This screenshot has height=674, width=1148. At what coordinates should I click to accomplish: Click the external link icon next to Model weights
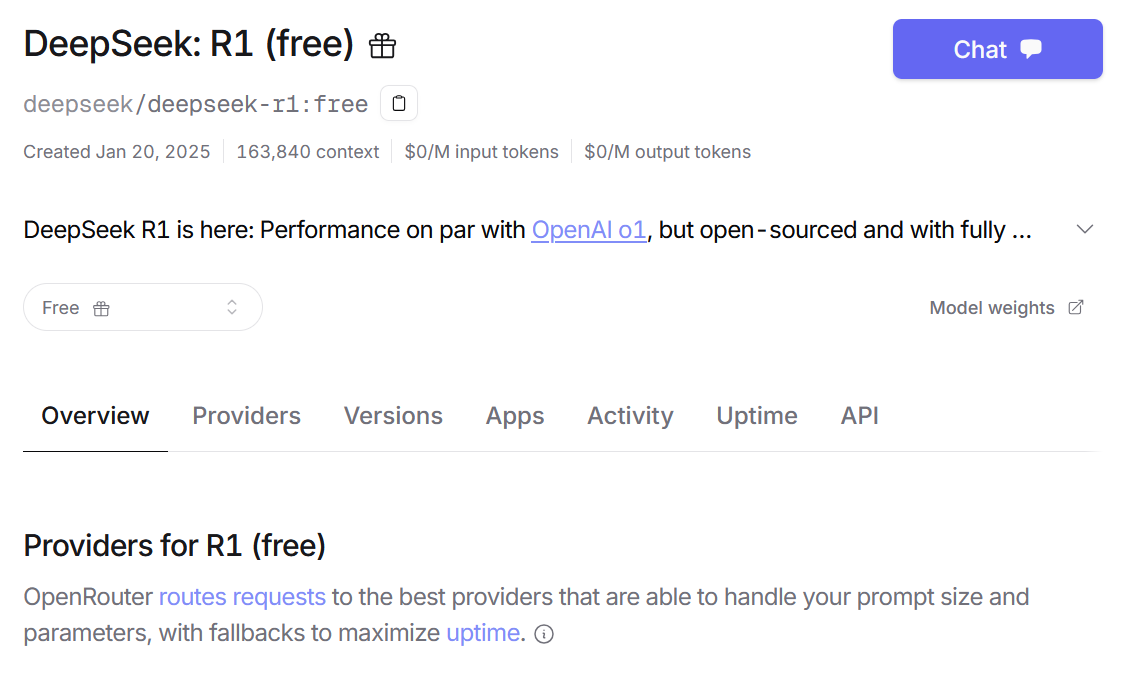pos(1076,307)
